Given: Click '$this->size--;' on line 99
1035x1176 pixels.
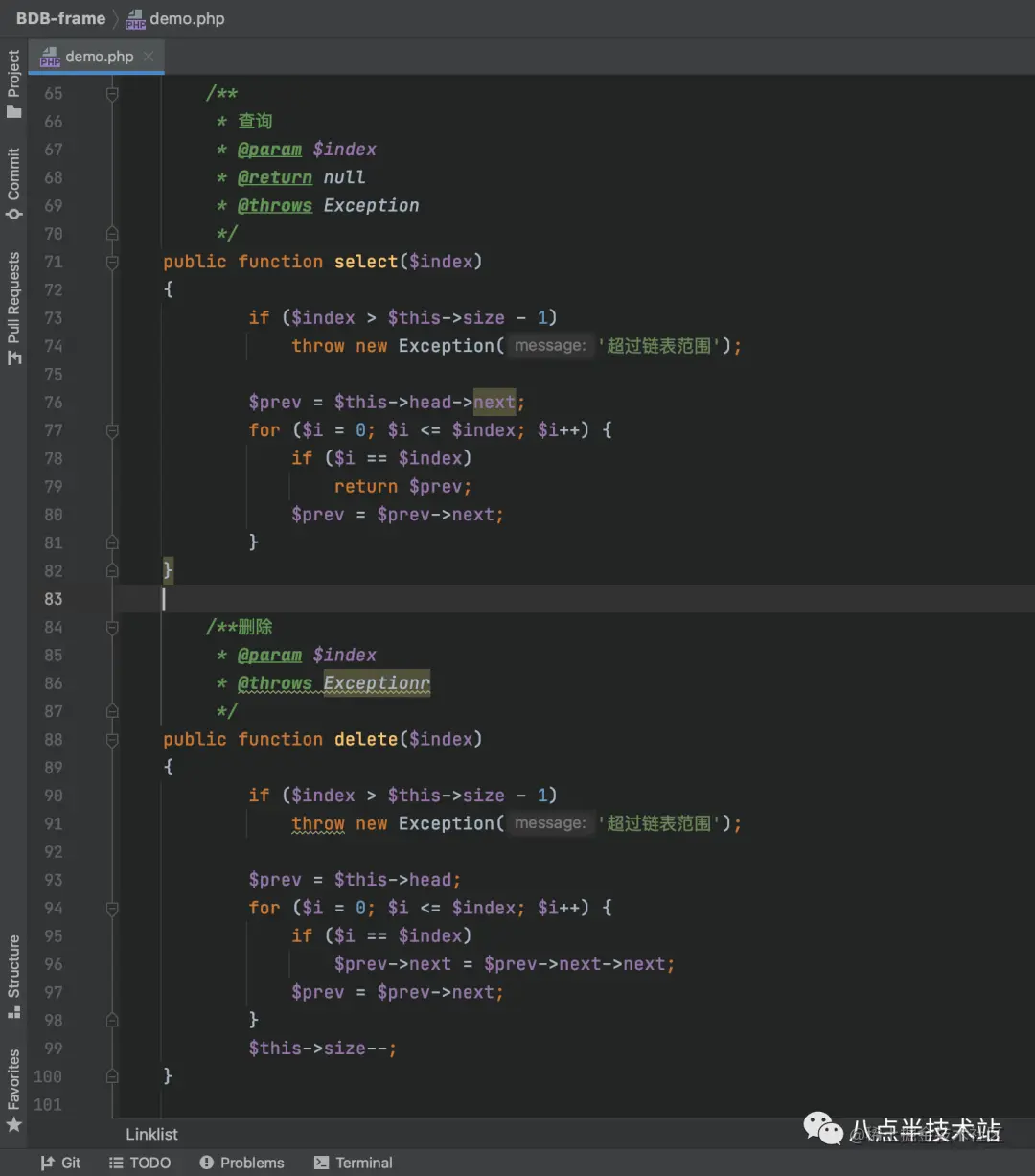Looking at the screenshot, I should pos(323,1049).
